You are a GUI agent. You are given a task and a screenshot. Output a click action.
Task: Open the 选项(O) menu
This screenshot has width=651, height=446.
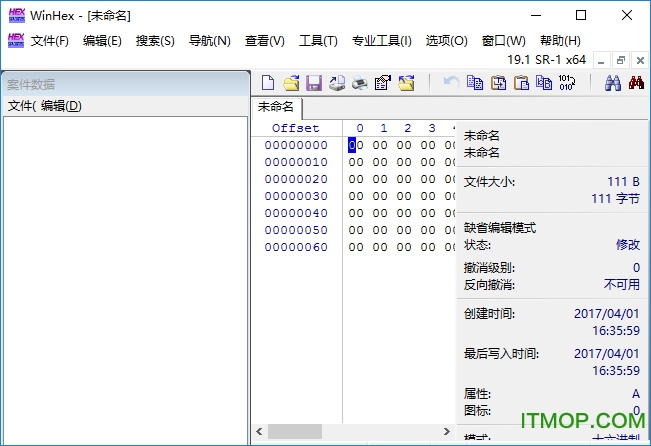[446, 41]
